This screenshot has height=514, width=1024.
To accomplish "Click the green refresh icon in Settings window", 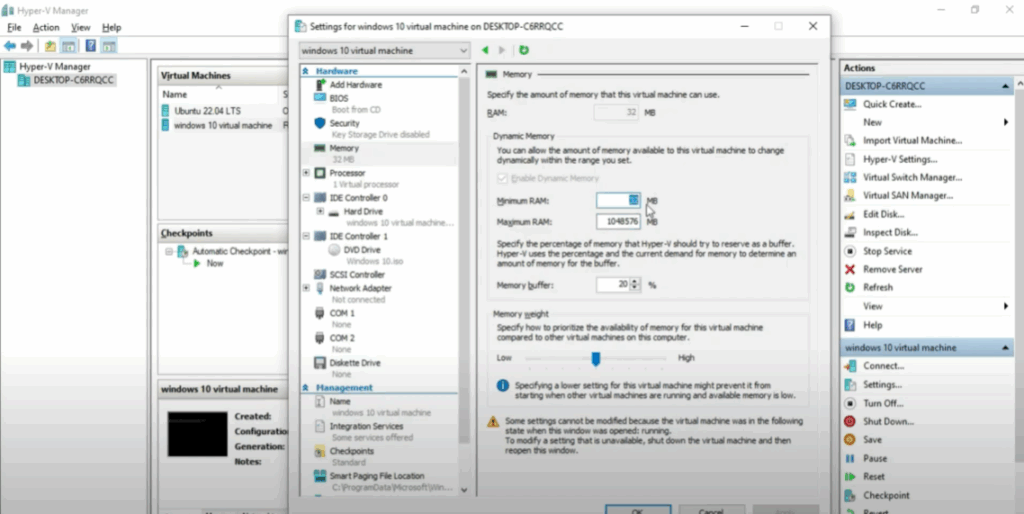I will (x=524, y=50).
